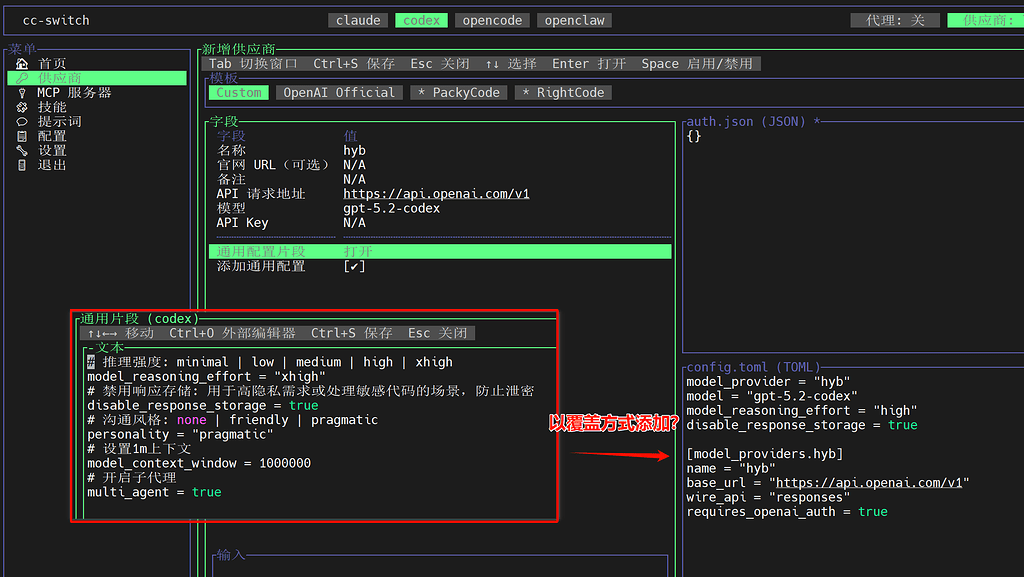Select 退出 in the sidebar menu
The height and width of the screenshot is (577, 1024).
[x=52, y=165]
